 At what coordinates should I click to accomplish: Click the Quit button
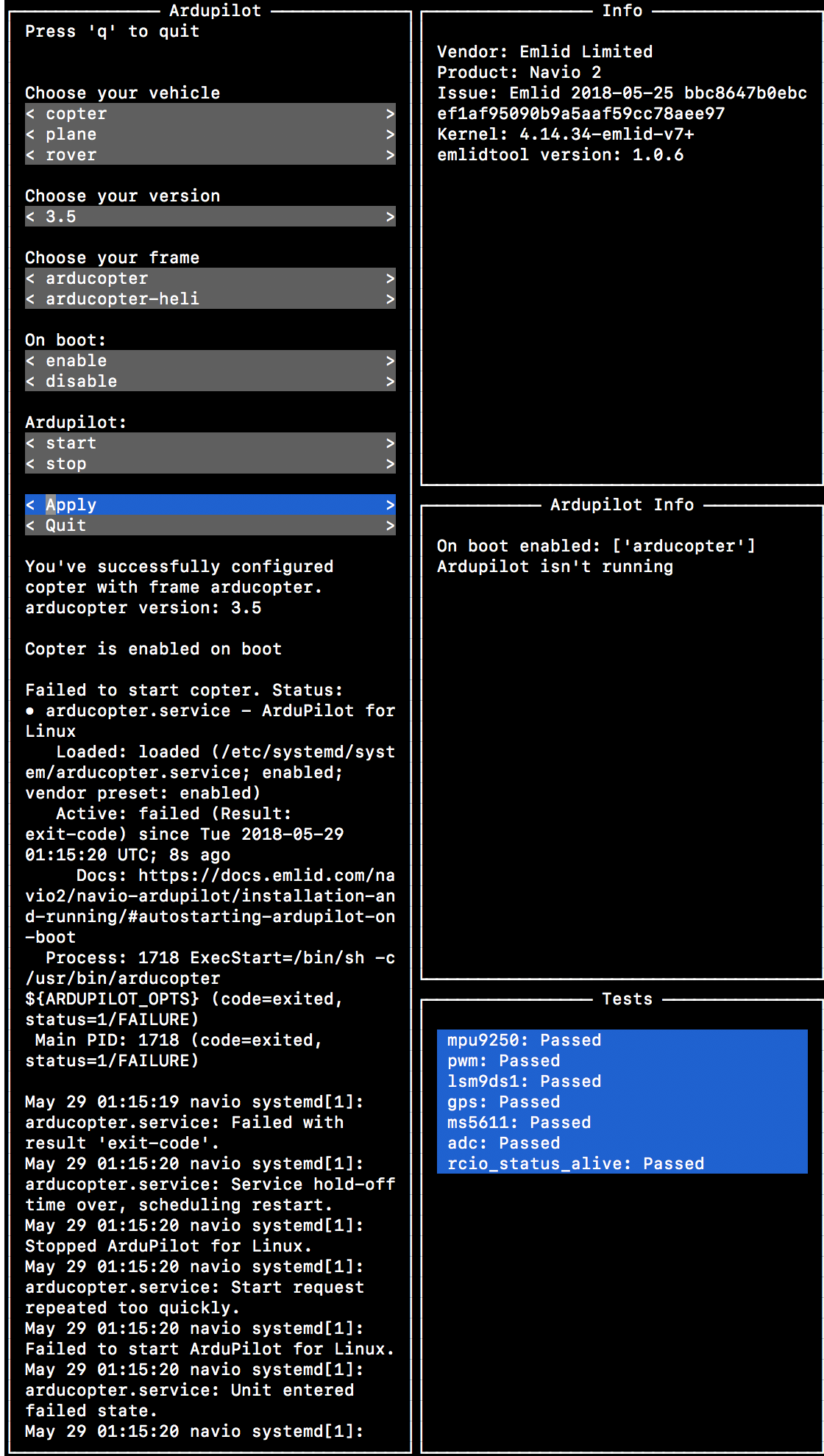click(x=210, y=525)
